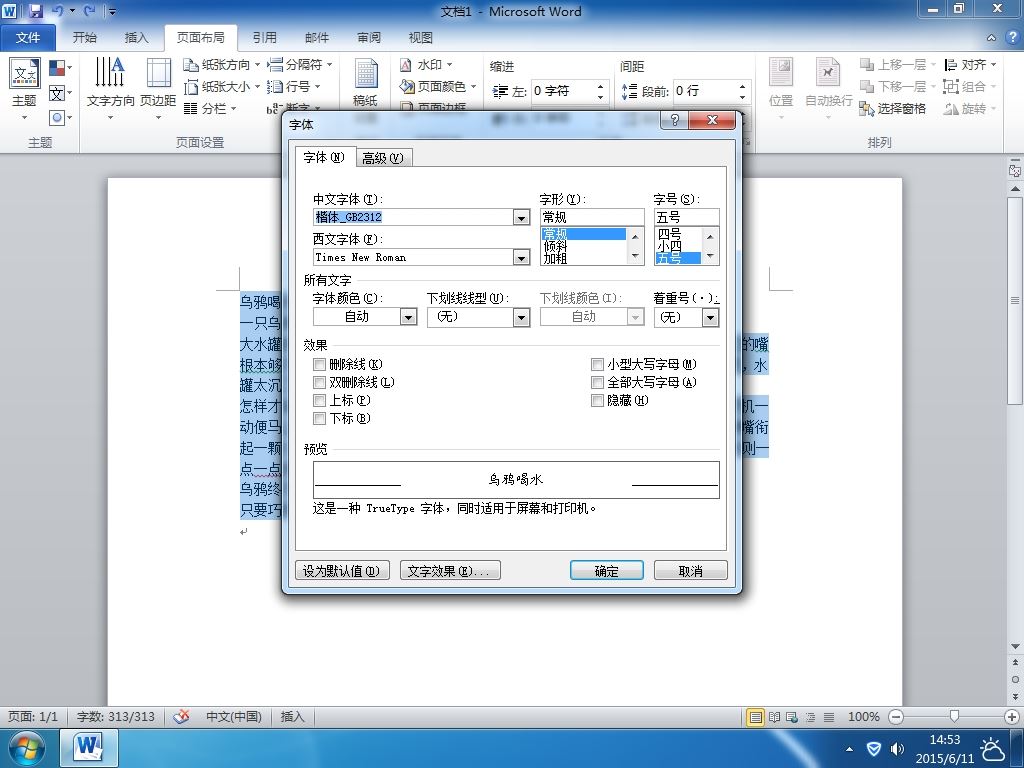Enable Superscript (上标) checkbox
The height and width of the screenshot is (768, 1024).
pyautogui.click(x=319, y=400)
